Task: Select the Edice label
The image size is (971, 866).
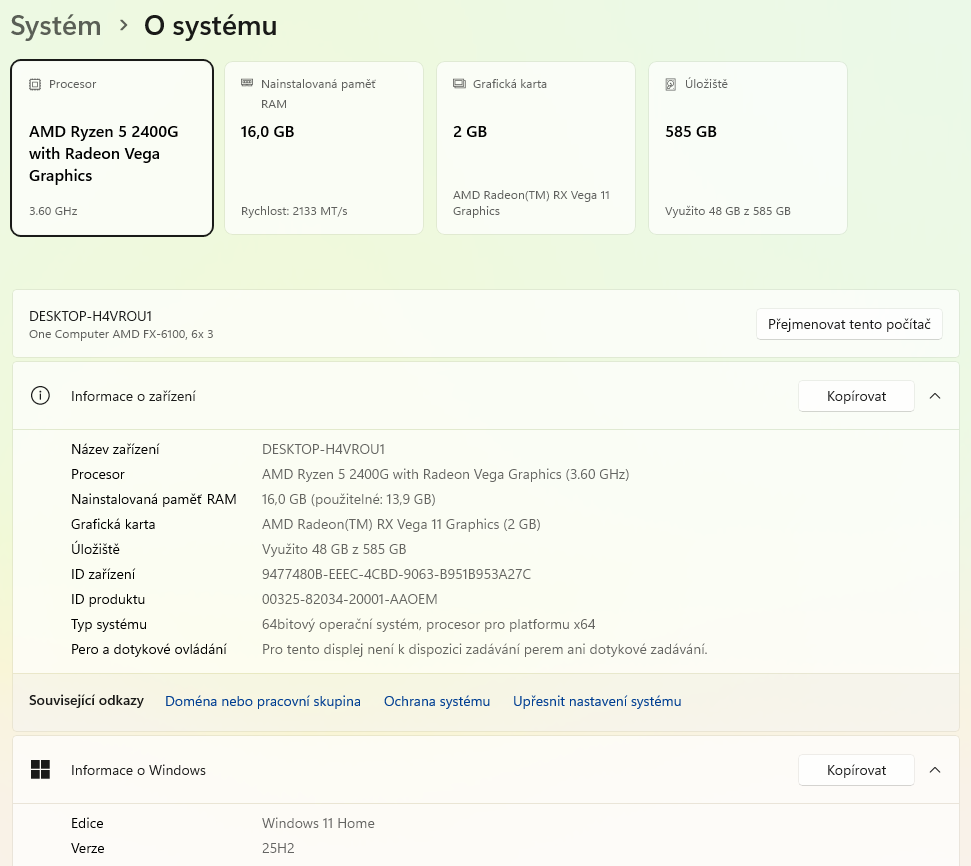Action: 87,823
